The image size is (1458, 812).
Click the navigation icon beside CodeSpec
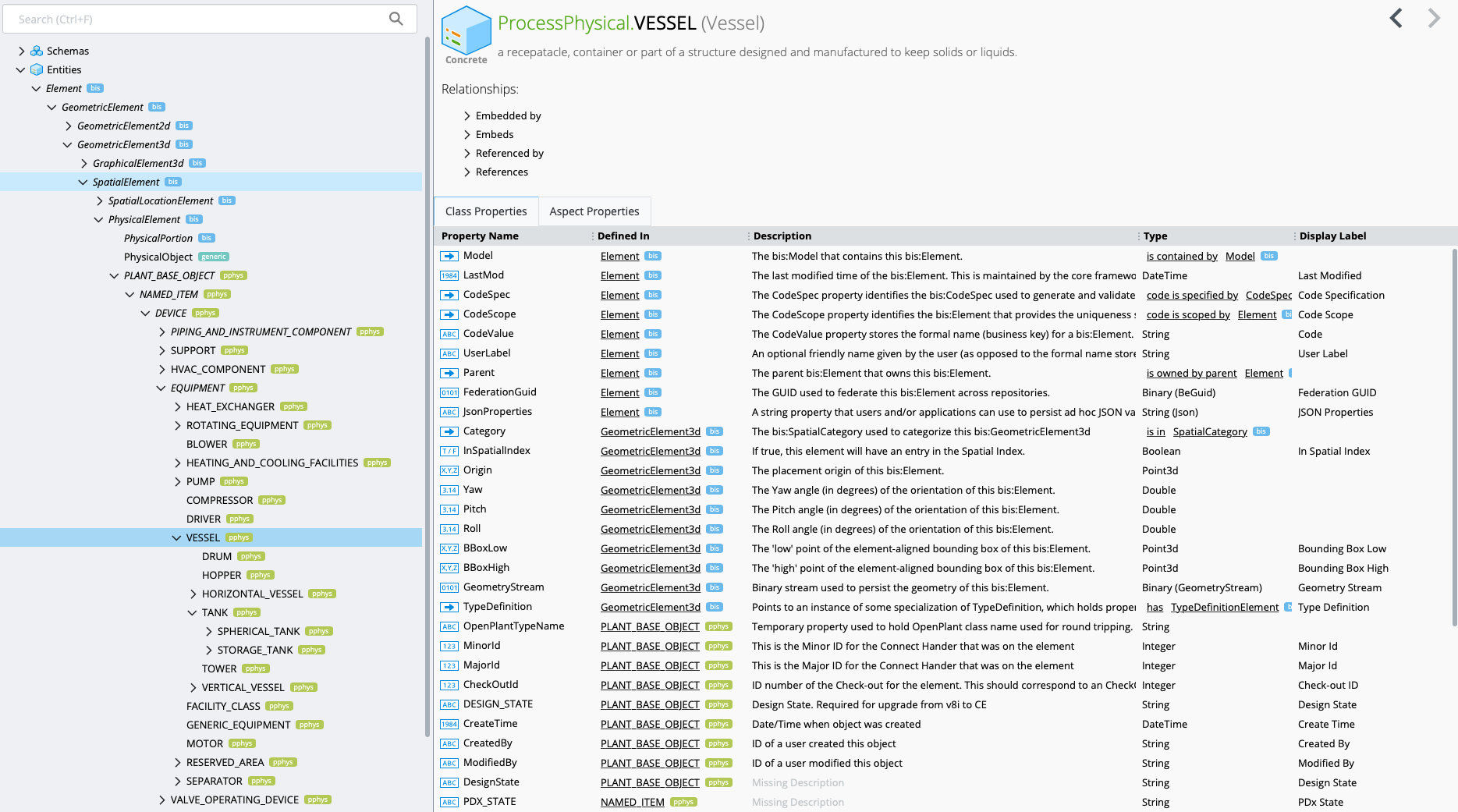[449, 295]
